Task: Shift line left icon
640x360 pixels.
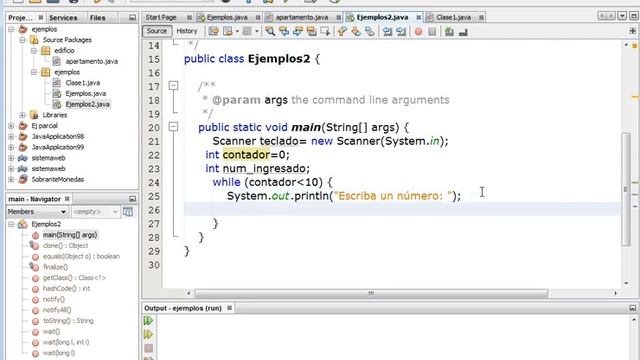Action: click(387, 31)
